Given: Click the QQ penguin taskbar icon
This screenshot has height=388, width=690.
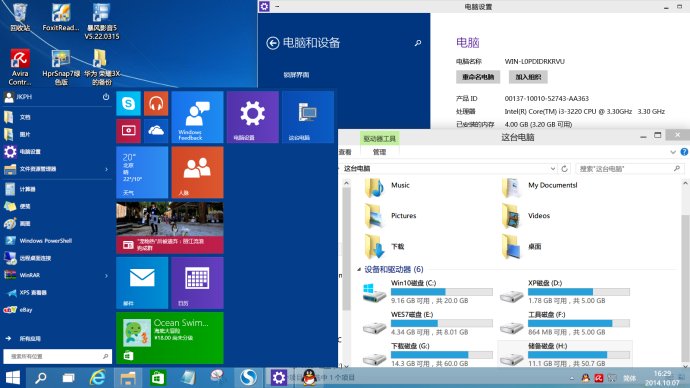Looking at the screenshot, I should (309, 377).
